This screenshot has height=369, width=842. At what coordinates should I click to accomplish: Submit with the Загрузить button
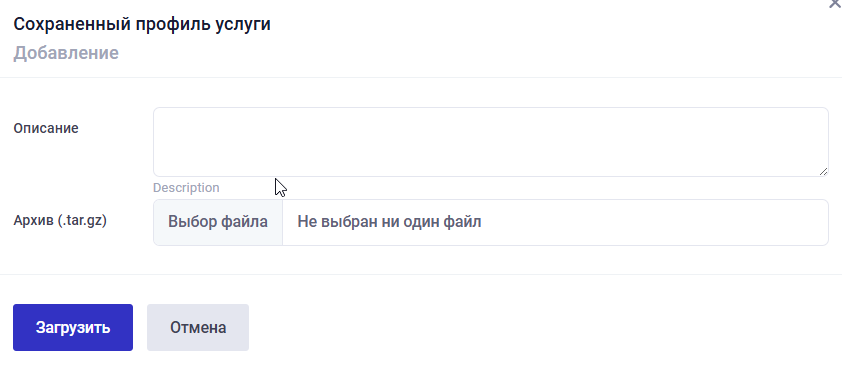73,328
